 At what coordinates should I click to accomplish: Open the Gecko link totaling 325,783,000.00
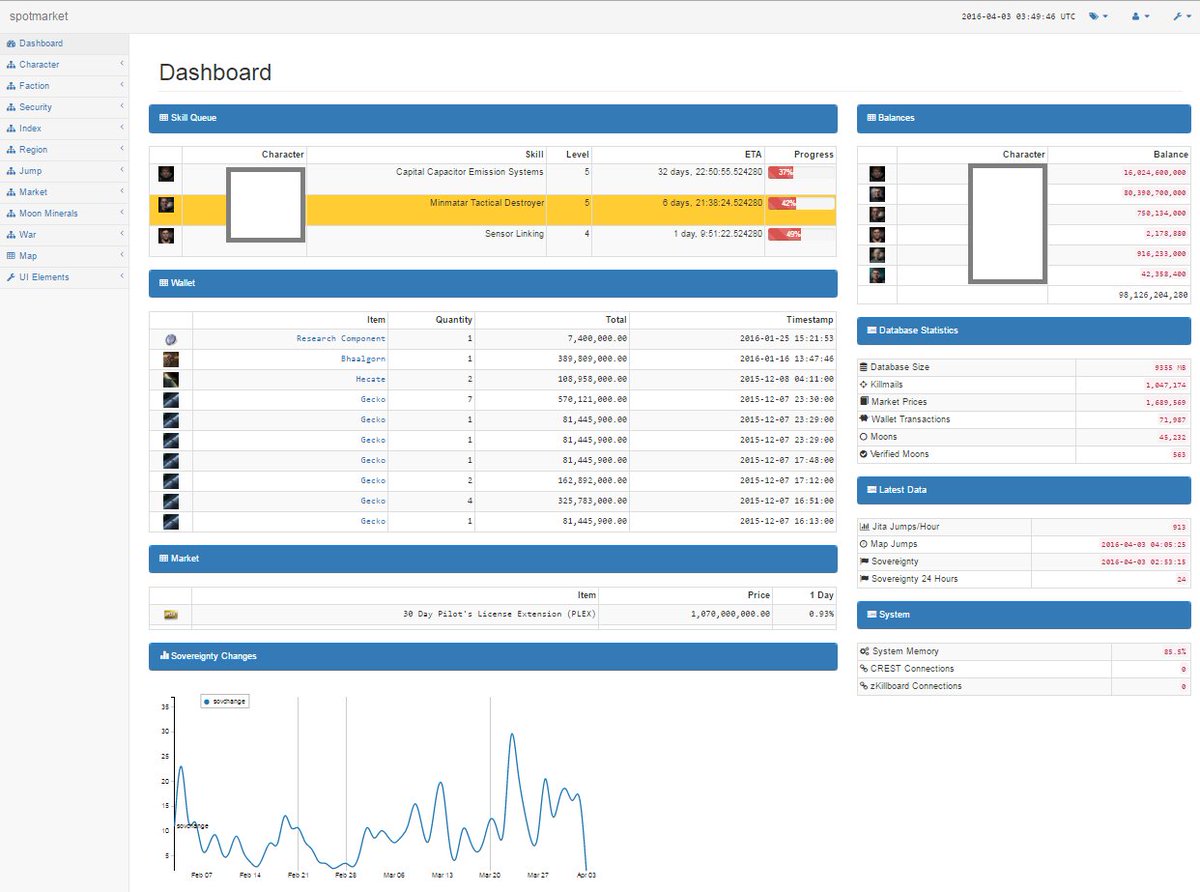pos(373,501)
